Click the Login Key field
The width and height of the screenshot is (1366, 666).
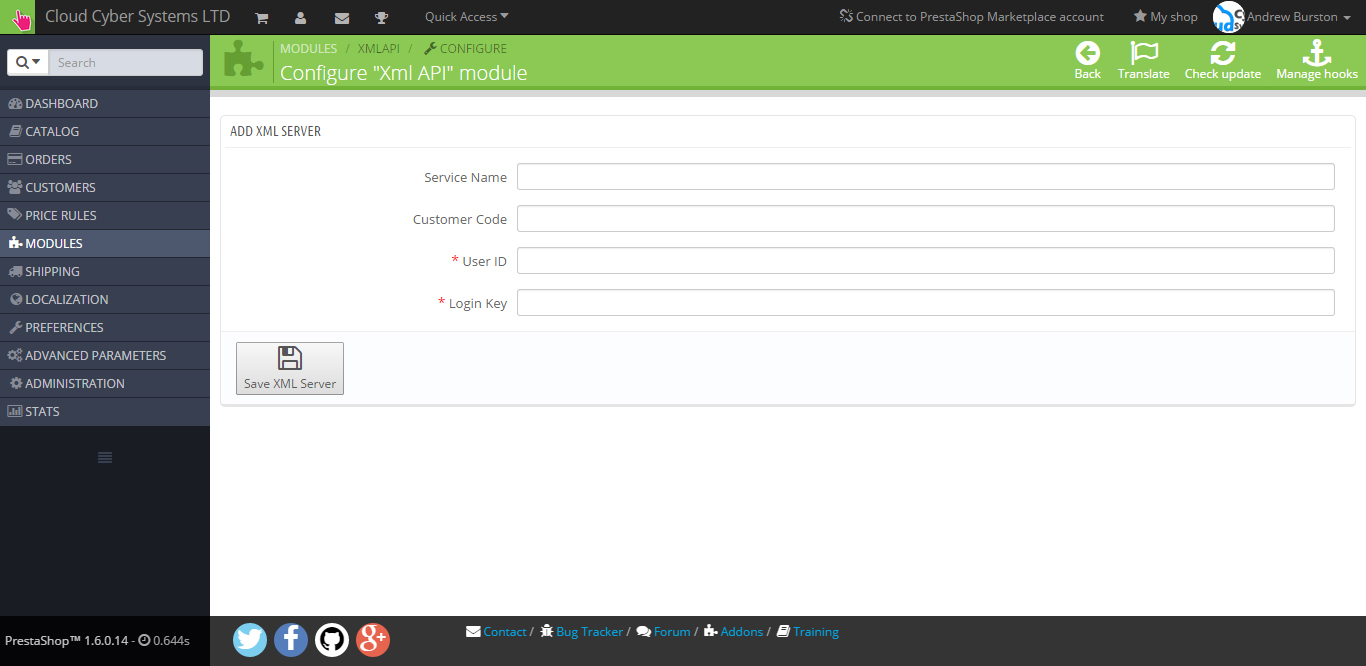926,302
